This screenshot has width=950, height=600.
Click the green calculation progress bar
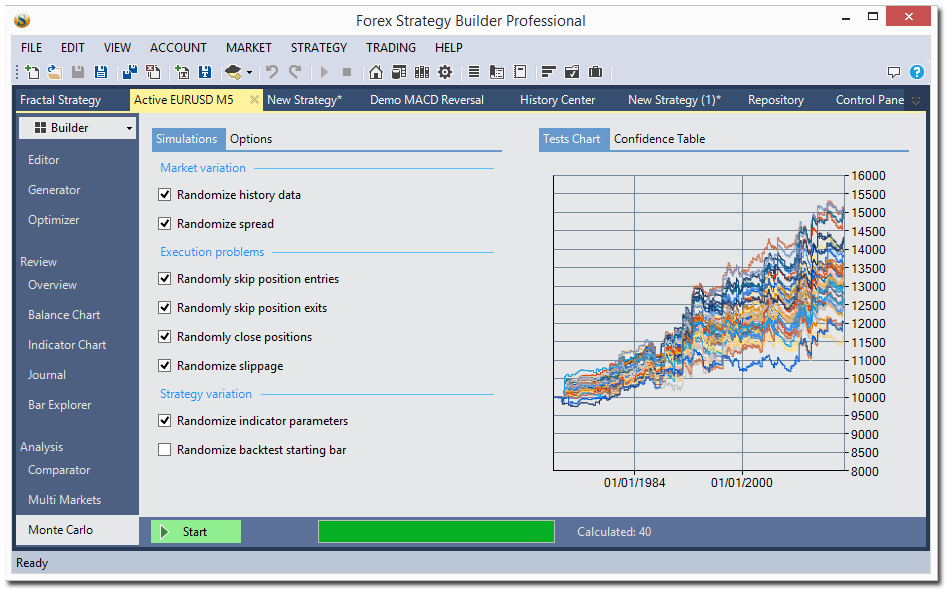435,531
